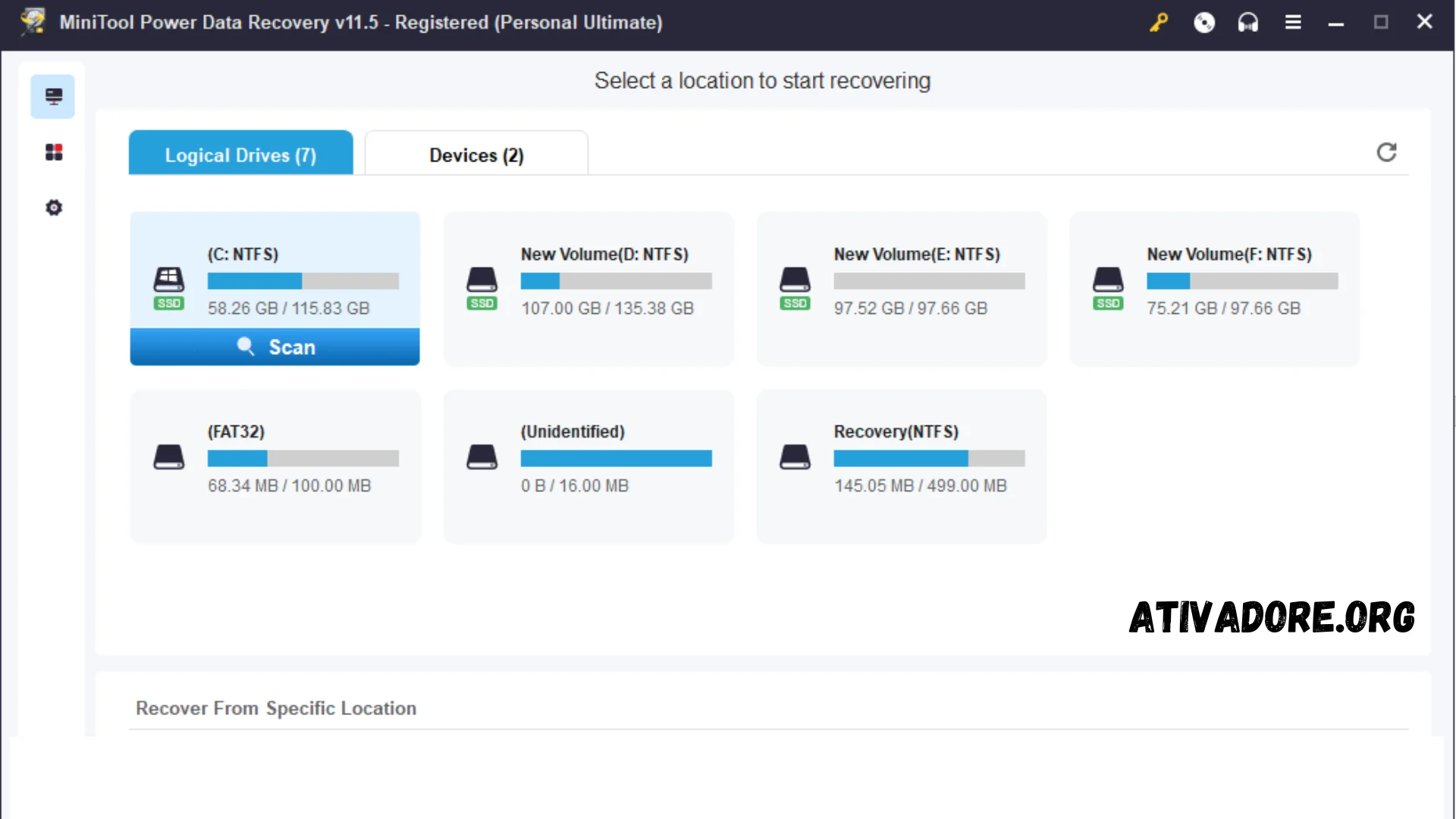This screenshot has height=819, width=1456.
Task: Switch to Devices (2) tab
Action: [476, 154]
